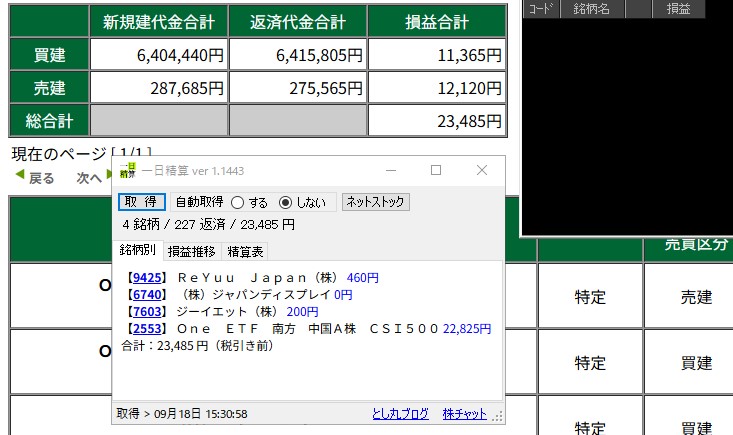Viewport: 733px width, 435px height.
Task: Close the 一日精算 window
Action: point(482,171)
